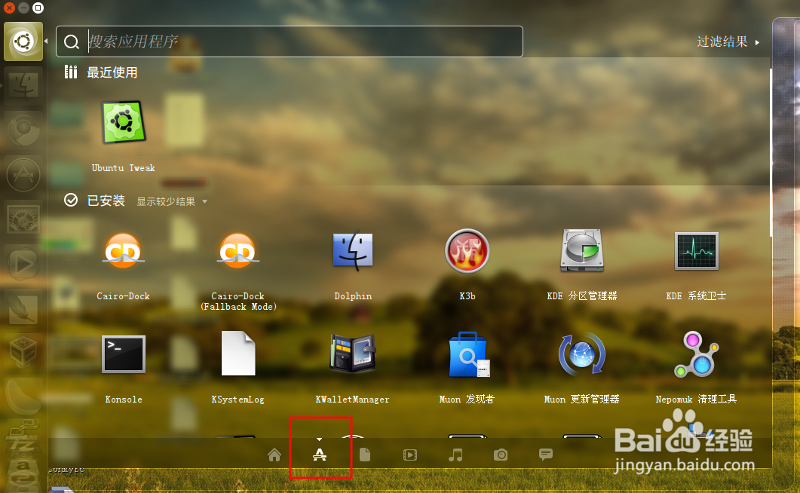This screenshot has width=800, height=493.
Task: Switch to the Home lens
Action: (x=274, y=455)
